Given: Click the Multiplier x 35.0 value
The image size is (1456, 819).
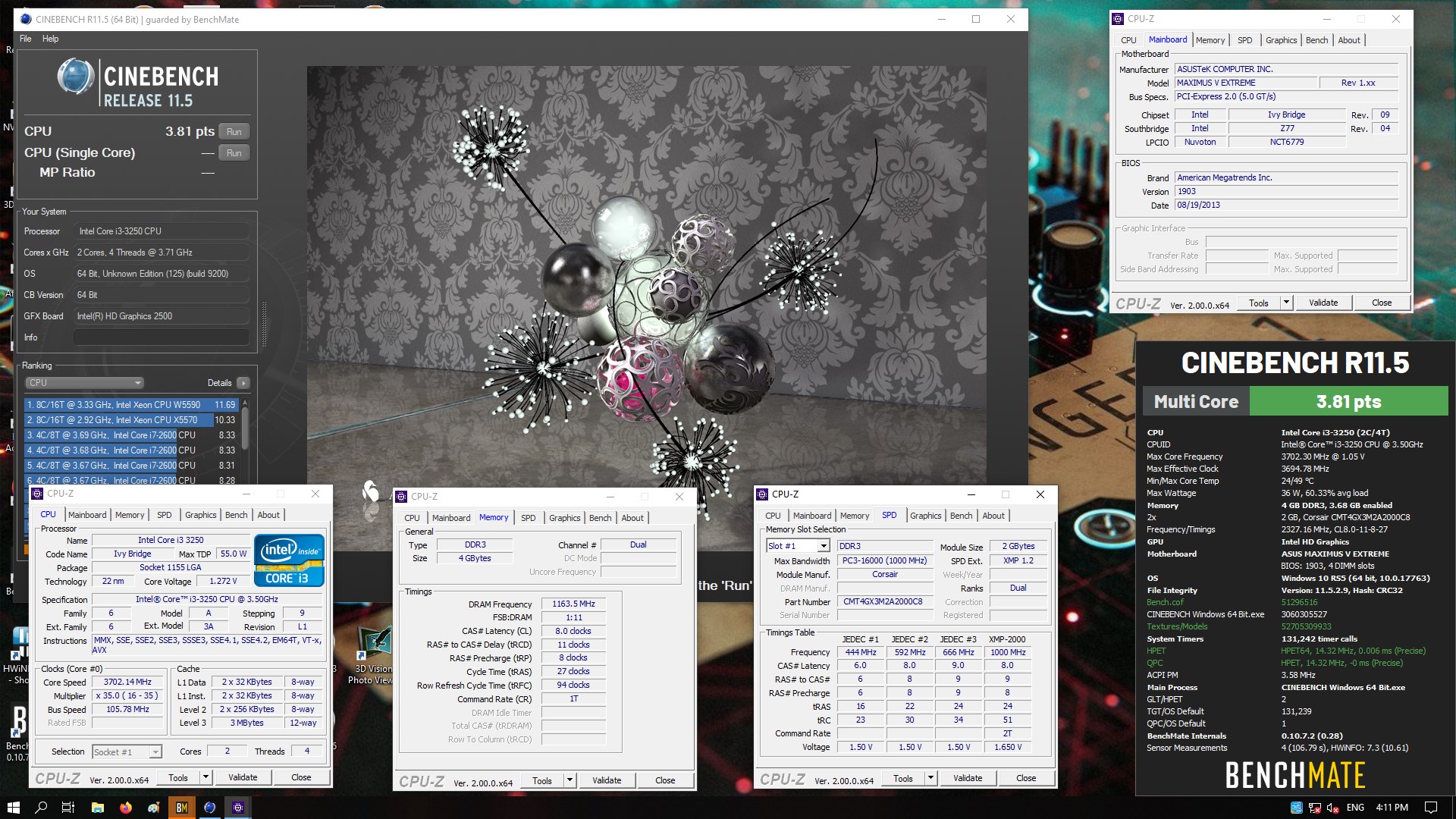Looking at the screenshot, I should pyautogui.click(x=127, y=695).
